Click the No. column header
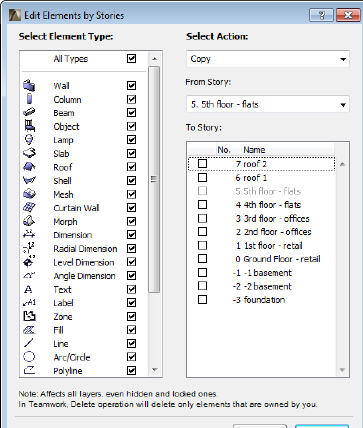 click(224, 150)
